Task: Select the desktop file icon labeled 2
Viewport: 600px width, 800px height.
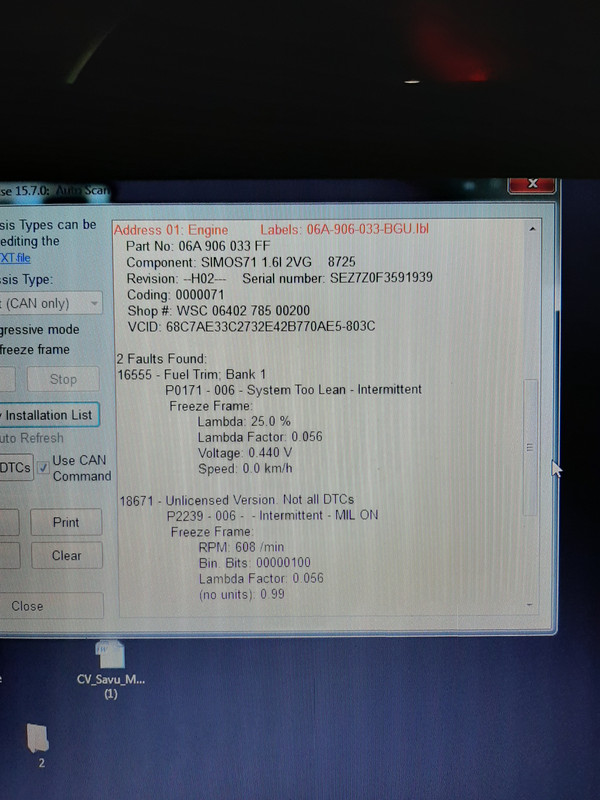Action: (38, 745)
